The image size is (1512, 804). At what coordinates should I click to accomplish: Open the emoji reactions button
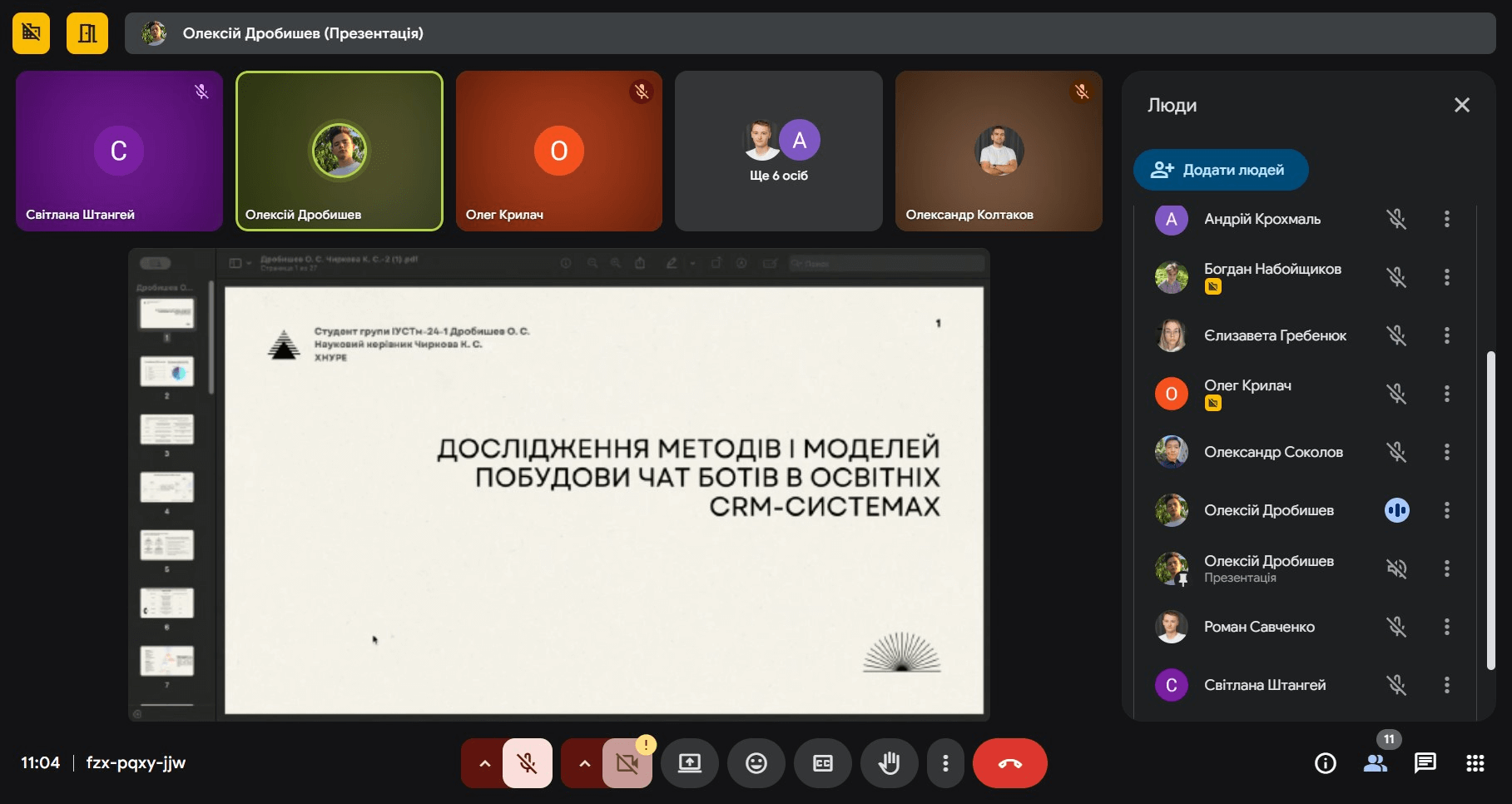coord(756,763)
